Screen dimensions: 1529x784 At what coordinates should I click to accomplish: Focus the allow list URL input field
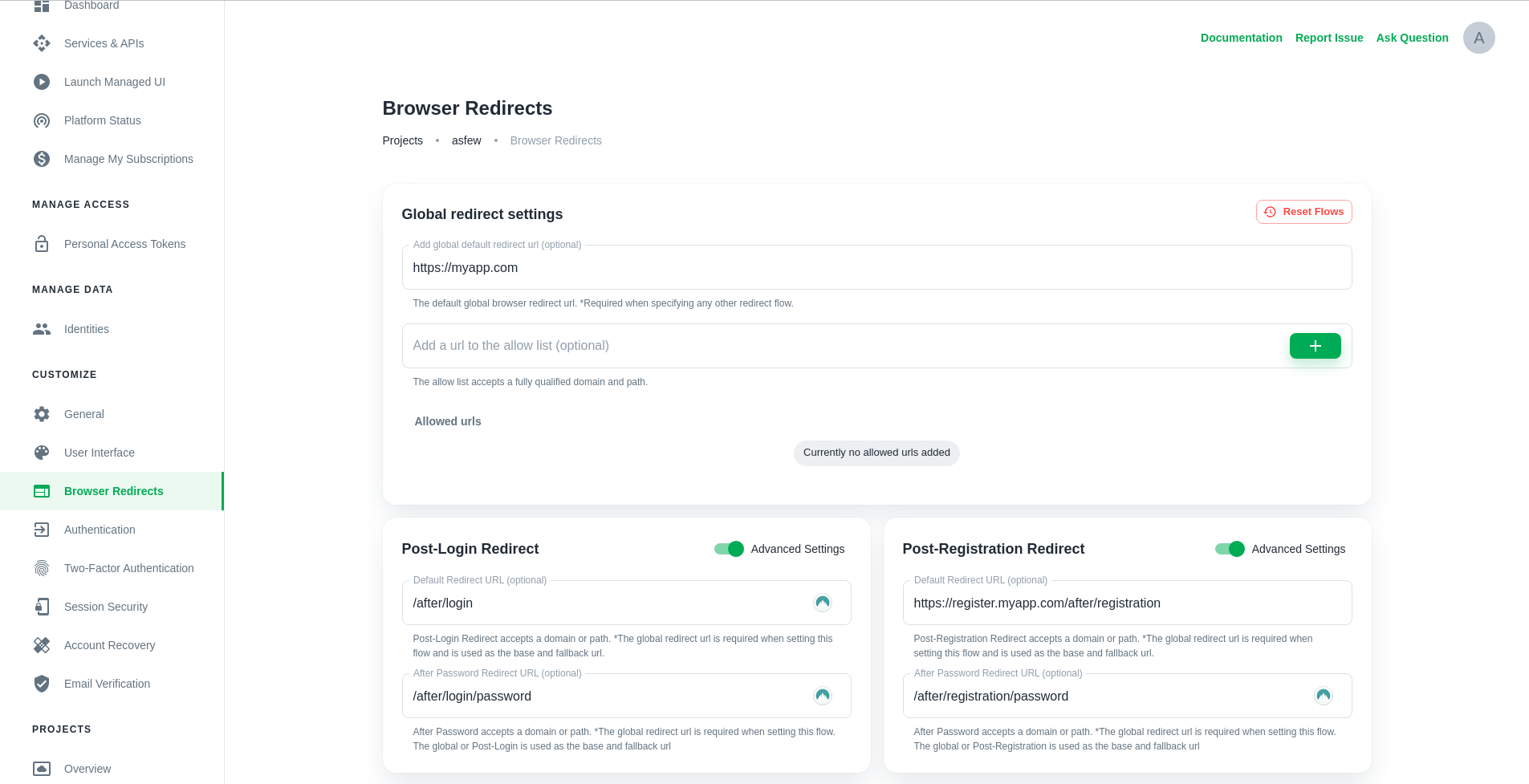click(x=843, y=346)
